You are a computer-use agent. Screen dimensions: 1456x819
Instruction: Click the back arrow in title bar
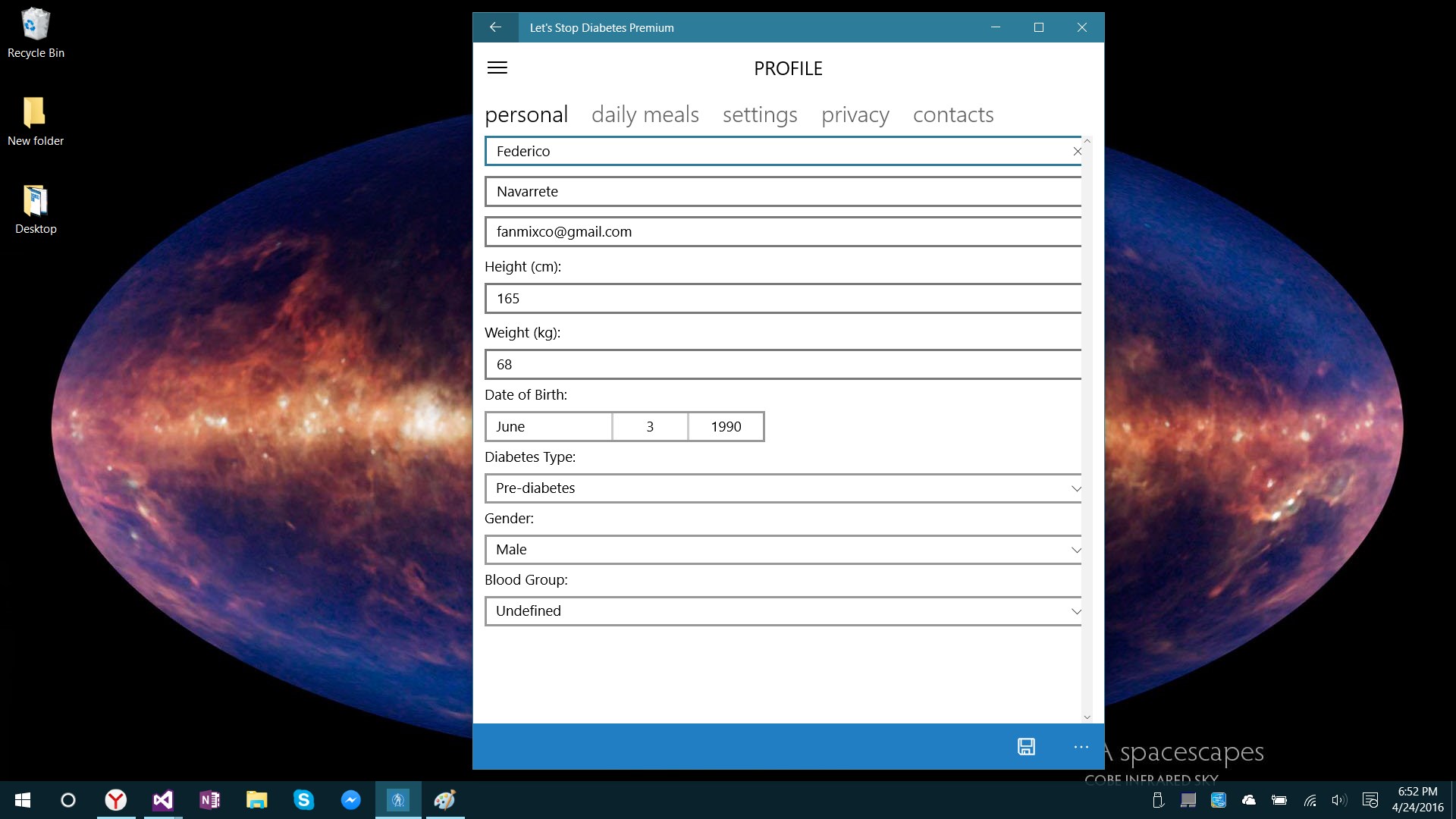(x=495, y=27)
